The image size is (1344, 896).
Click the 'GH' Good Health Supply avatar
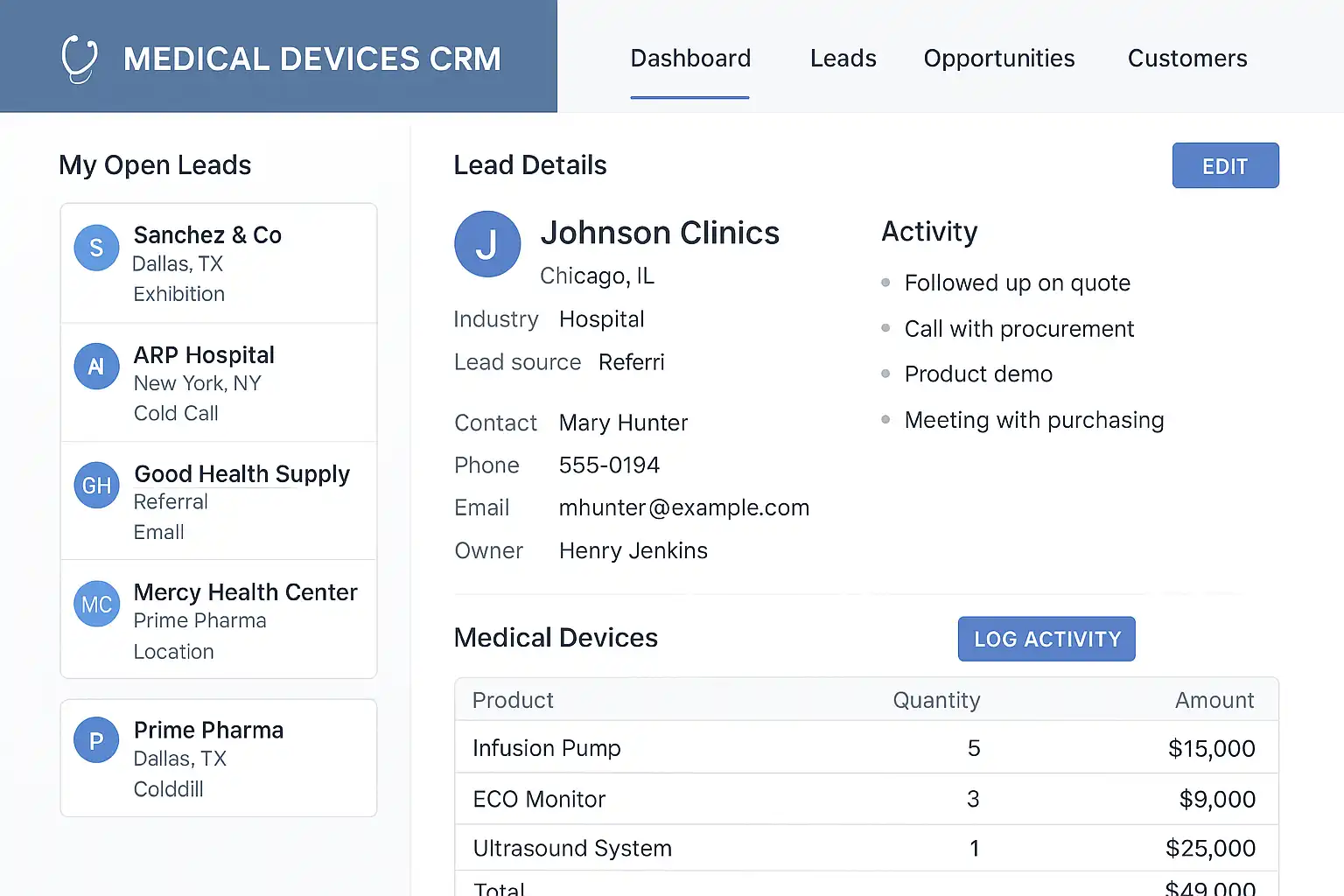pyautogui.click(x=96, y=486)
